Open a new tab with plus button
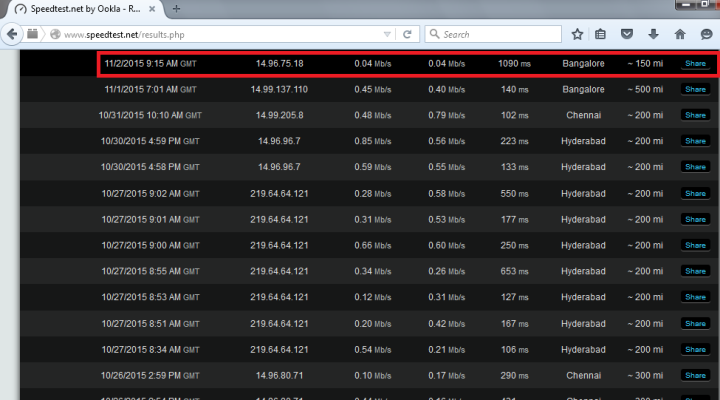 click(x=176, y=9)
